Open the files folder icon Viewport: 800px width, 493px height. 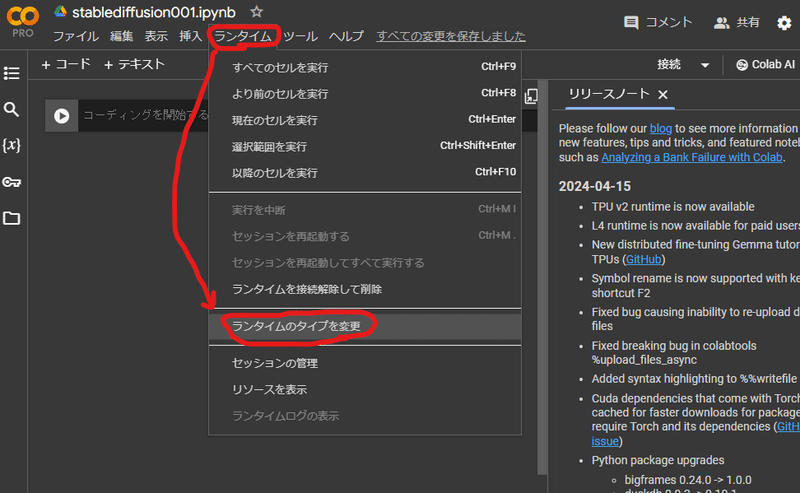11,218
